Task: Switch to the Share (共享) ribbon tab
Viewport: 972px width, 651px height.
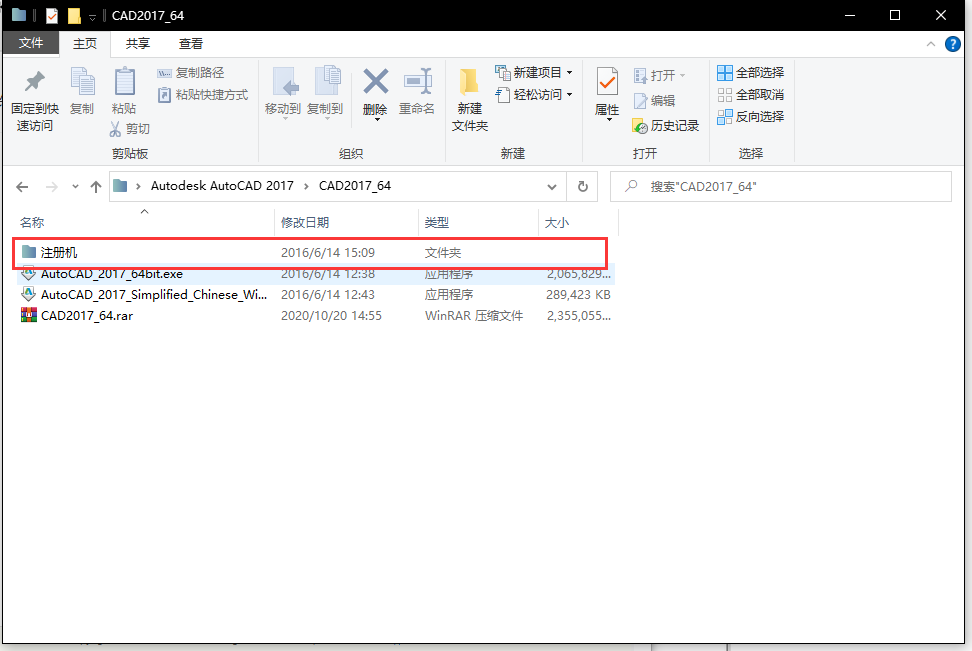Action: point(138,43)
